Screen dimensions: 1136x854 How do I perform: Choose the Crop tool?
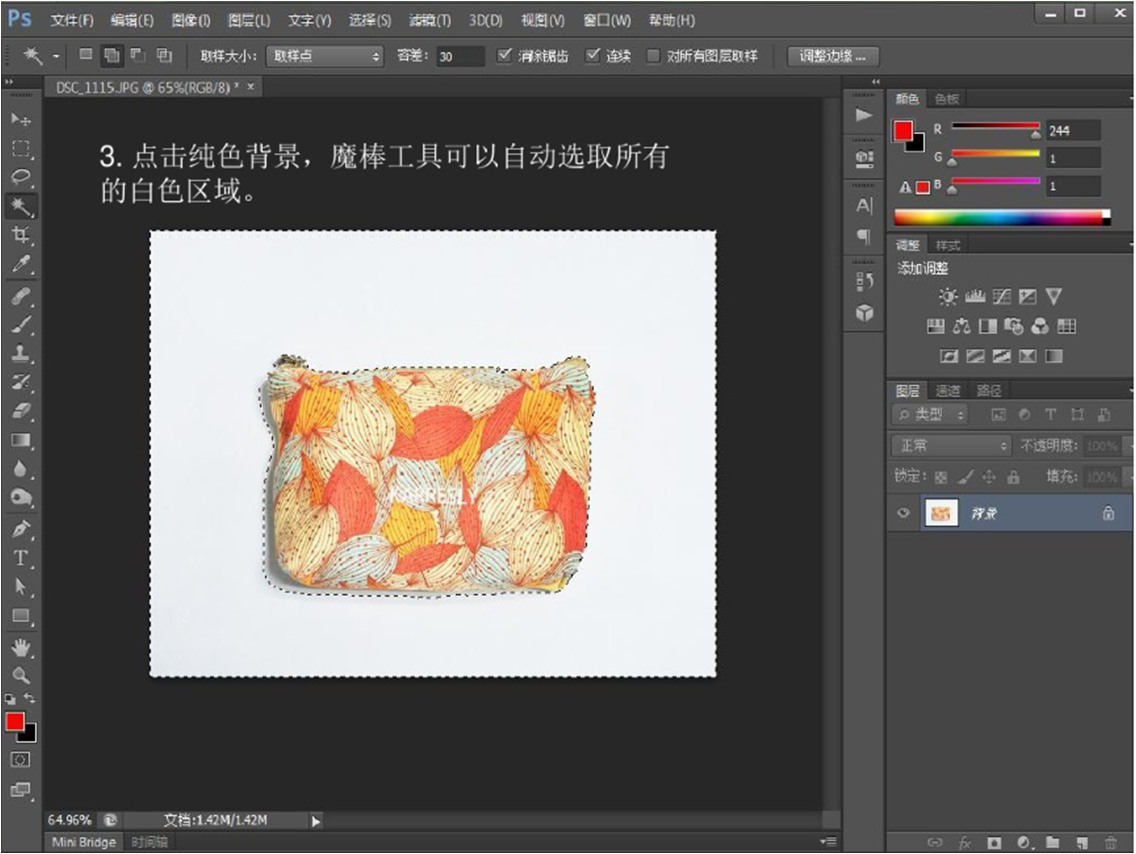(20, 235)
